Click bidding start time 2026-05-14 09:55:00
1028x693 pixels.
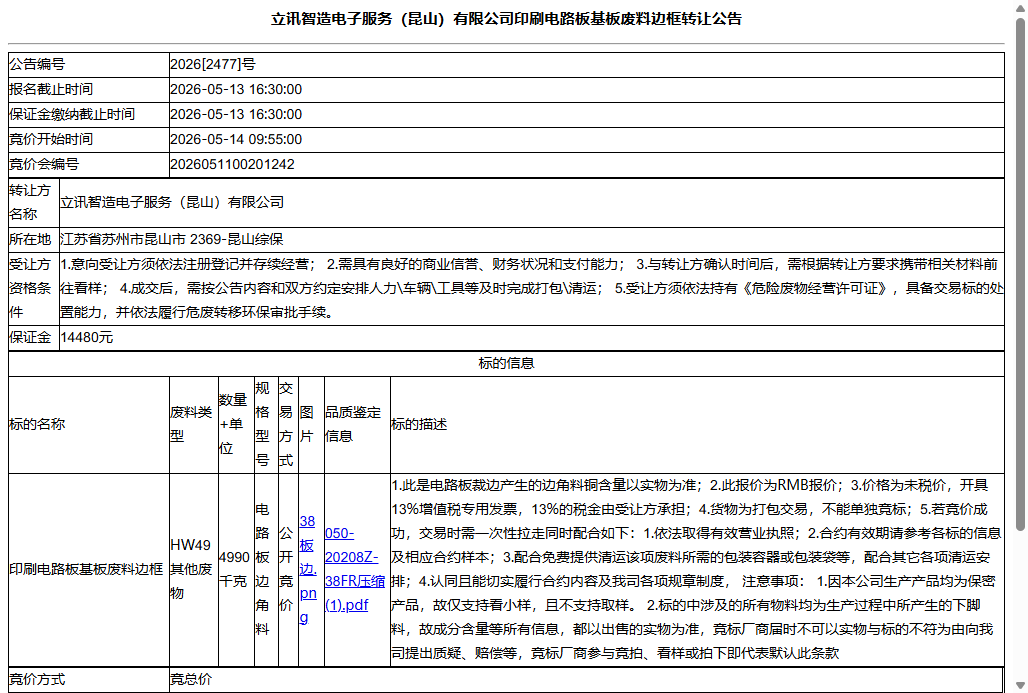tap(236, 139)
